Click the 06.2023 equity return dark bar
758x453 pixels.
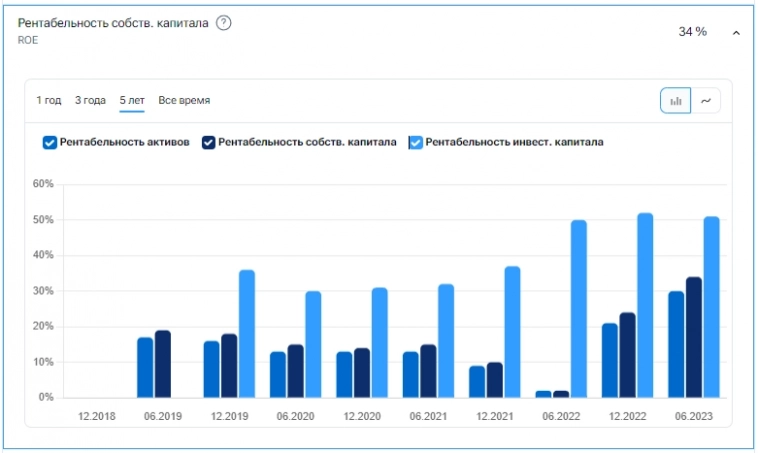[694, 337]
